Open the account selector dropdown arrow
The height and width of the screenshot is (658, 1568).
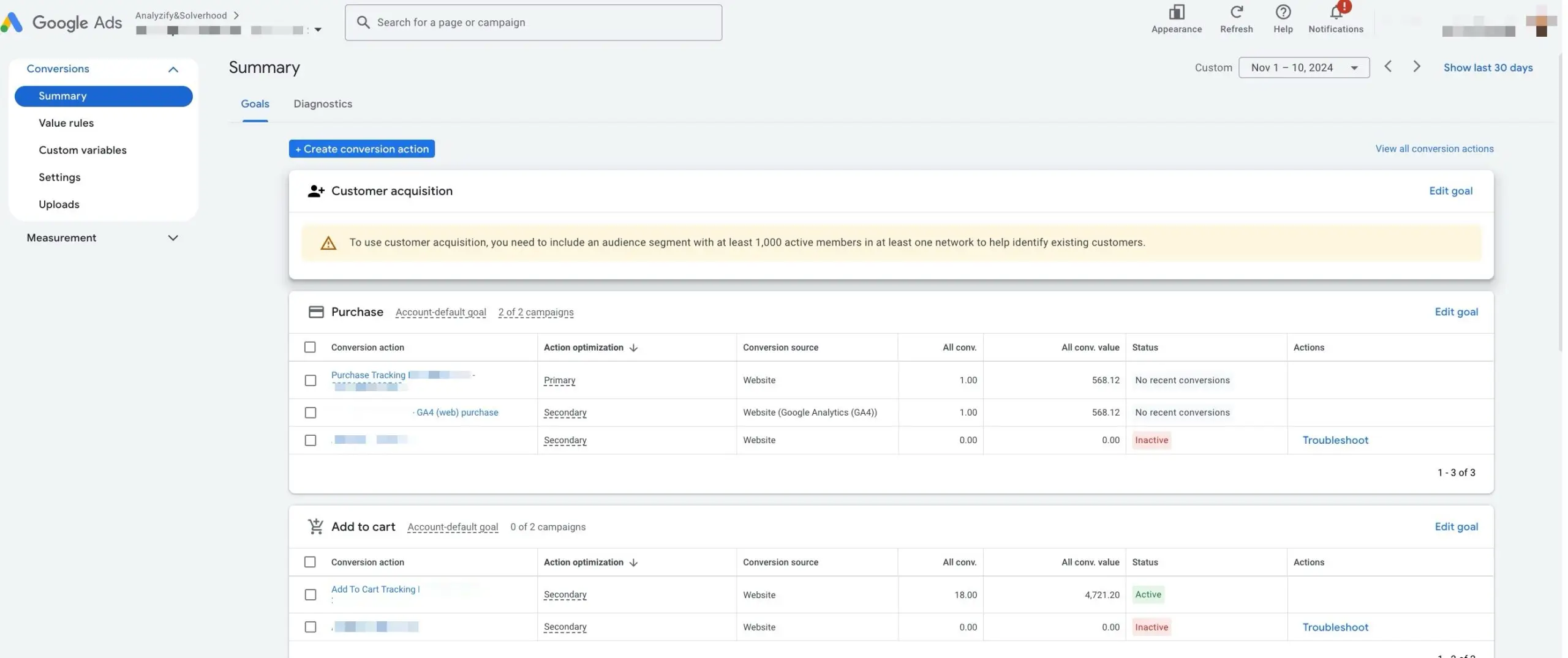(318, 29)
